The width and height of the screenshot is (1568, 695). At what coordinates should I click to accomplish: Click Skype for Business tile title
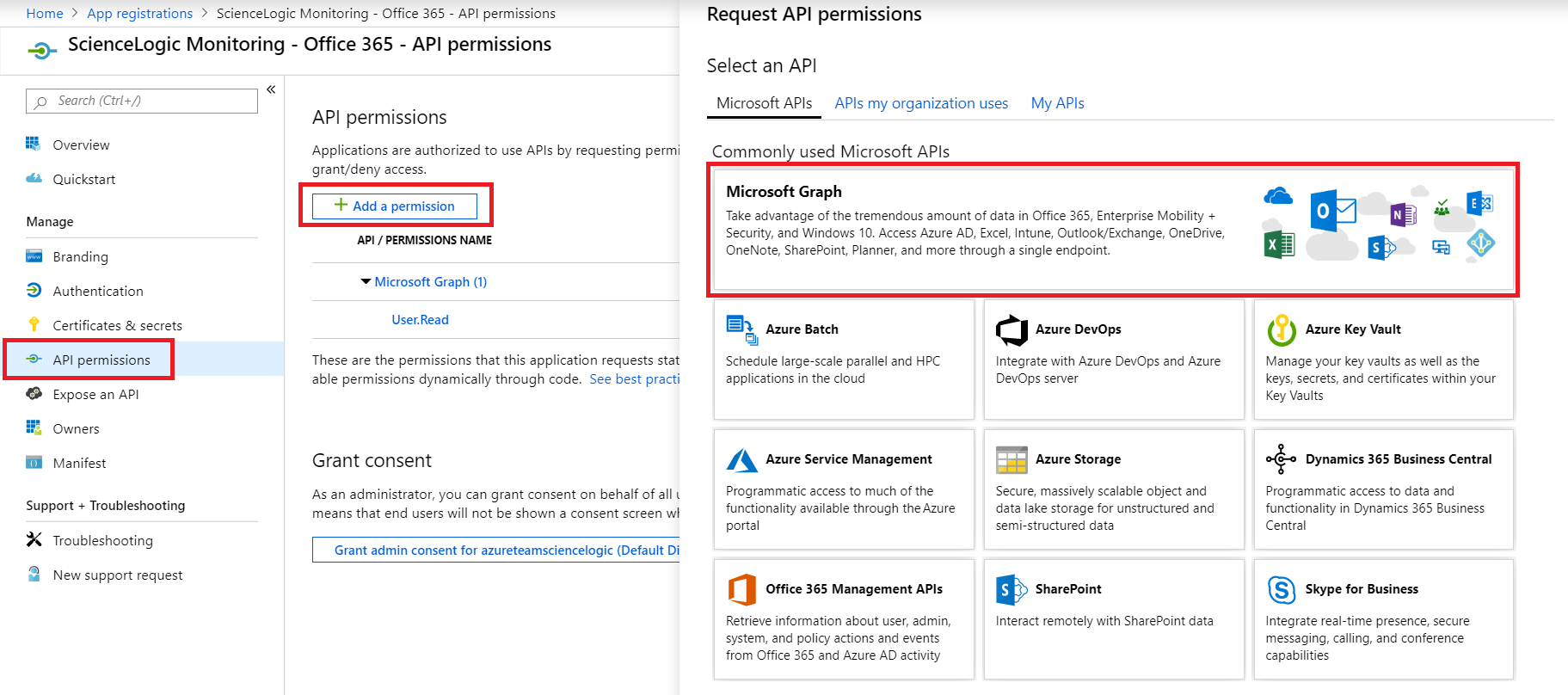click(1362, 589)
